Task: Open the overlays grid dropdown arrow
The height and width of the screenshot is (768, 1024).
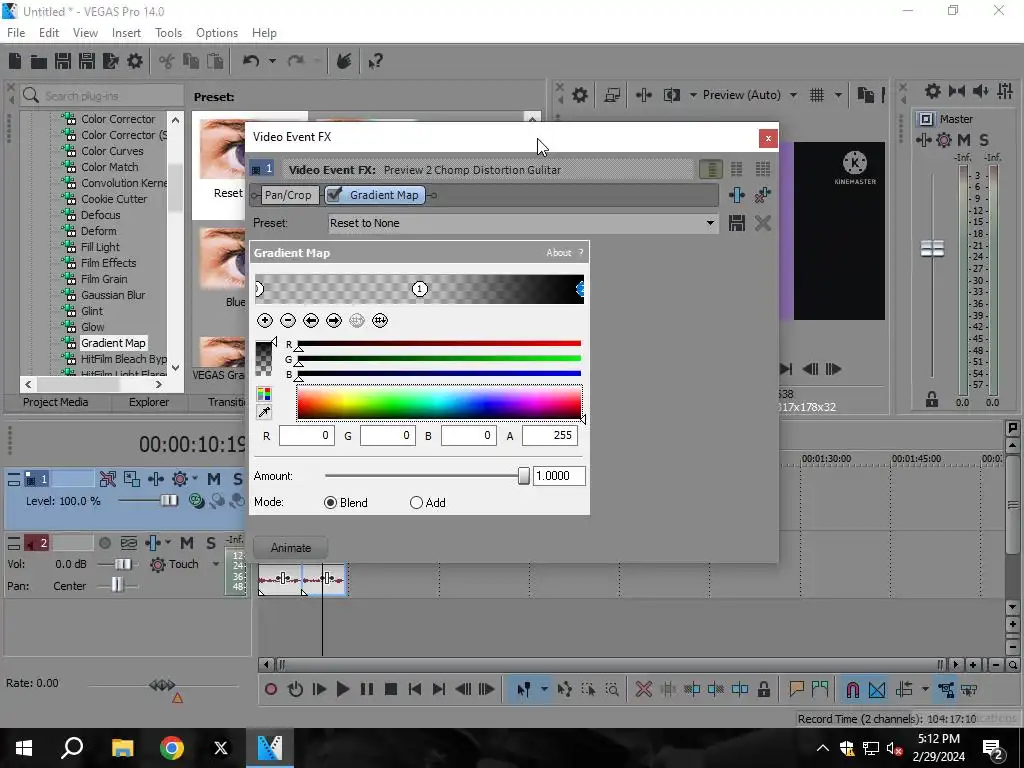Action: point(838,95)
